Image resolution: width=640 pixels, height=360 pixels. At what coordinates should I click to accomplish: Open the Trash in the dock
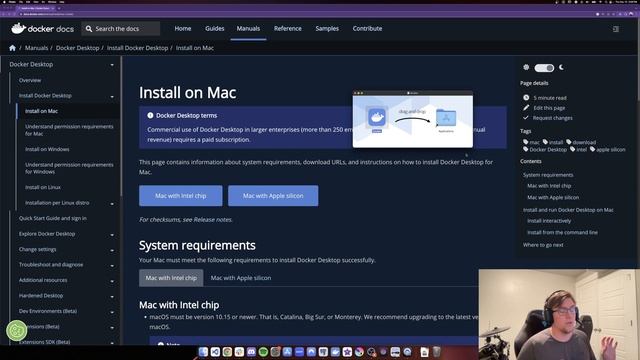click(x=436, y=351)
